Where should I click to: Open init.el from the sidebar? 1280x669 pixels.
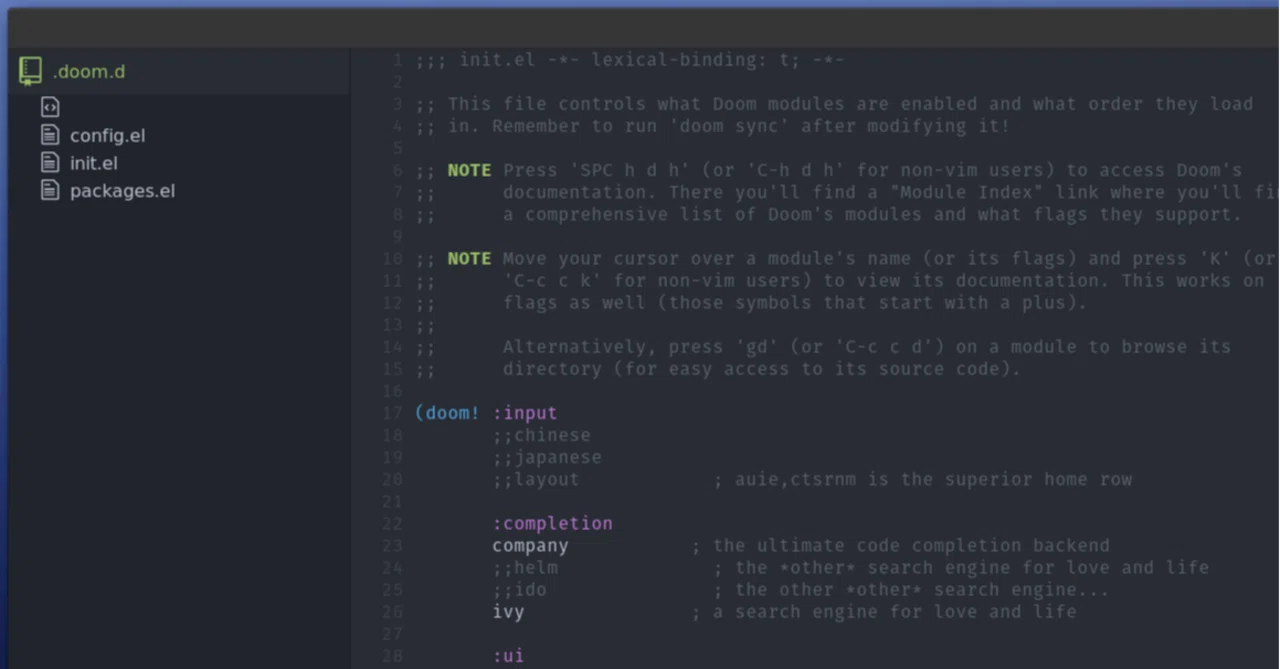point(93,163)
